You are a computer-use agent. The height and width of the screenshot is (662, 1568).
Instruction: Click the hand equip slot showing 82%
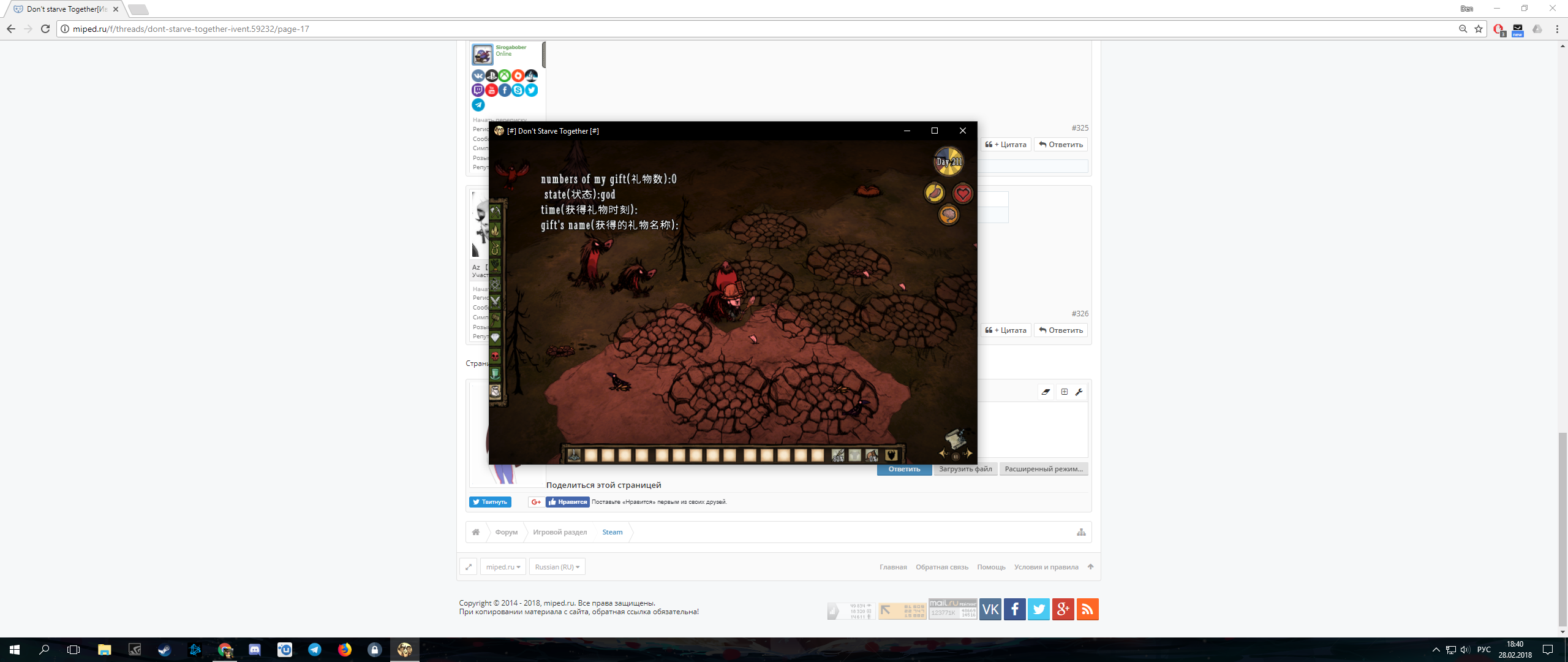tap(838, 455)
